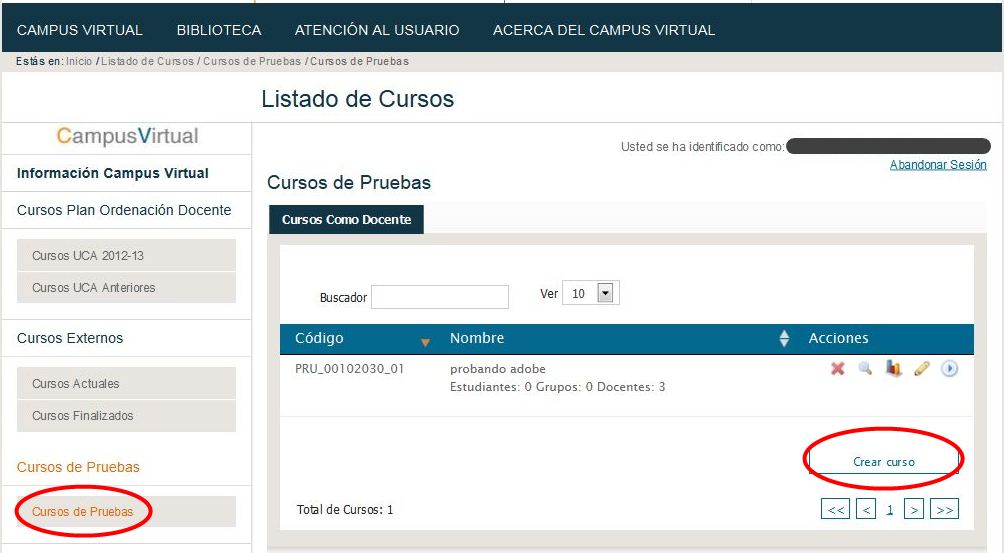This screenshot has height=553, width=1004.
Task: Open Cursos Plan Ordenación Docente section
Action: coord(124,210)
